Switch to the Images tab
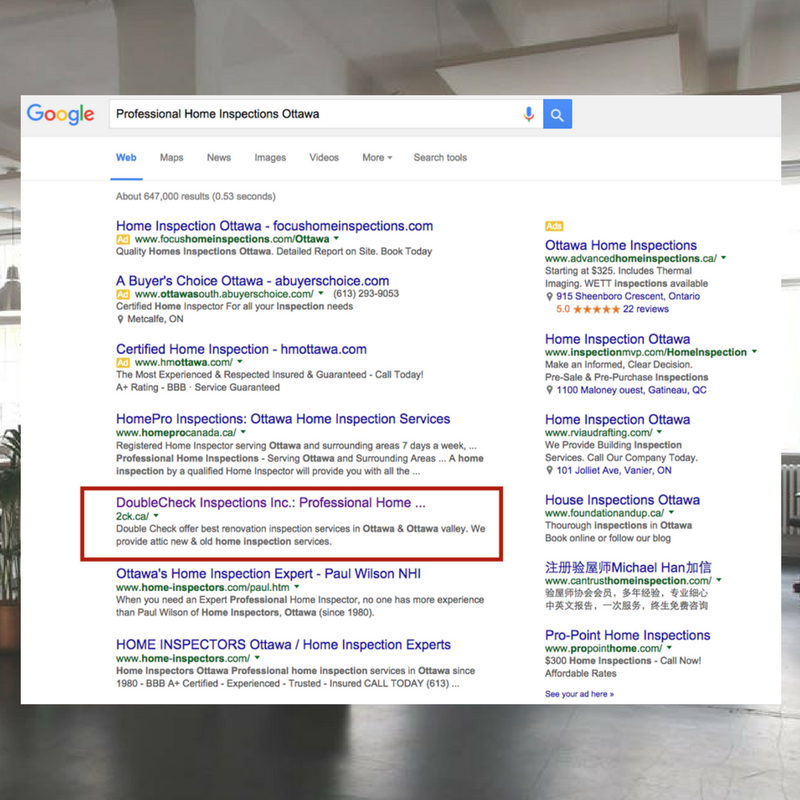The height and width of the screenshot is (800, 800). pyautogui.click(x=270, y=158)
